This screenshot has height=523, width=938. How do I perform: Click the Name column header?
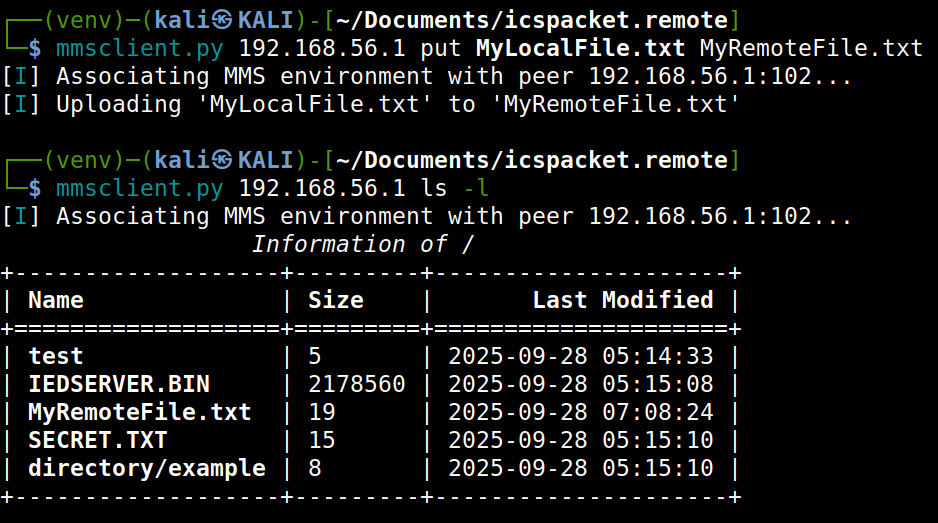pos(56,300)
